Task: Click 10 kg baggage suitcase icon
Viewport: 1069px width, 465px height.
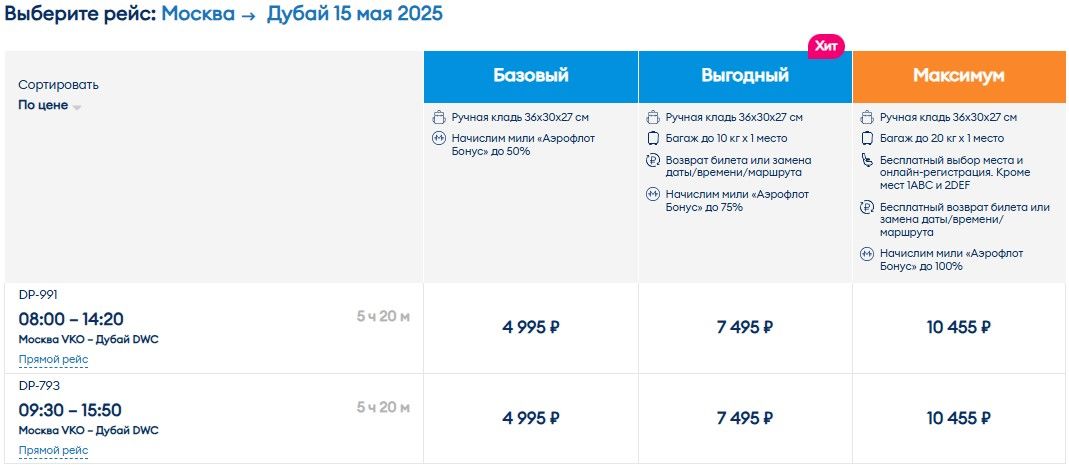Action: pyautogui.click(x=653, y=138)
